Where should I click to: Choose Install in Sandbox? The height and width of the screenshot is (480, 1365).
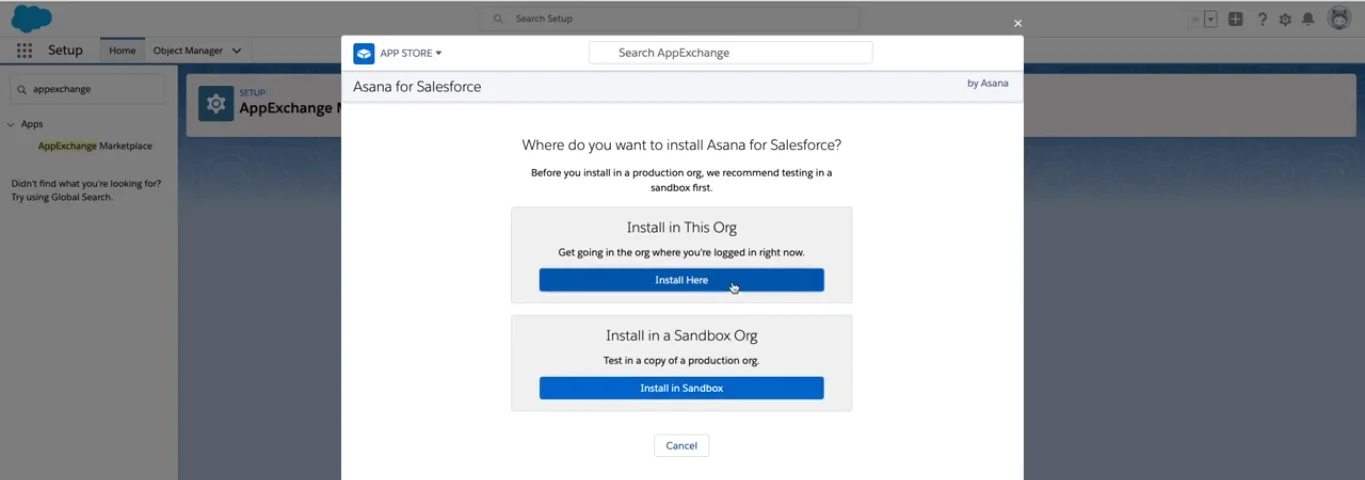(681, 388)
